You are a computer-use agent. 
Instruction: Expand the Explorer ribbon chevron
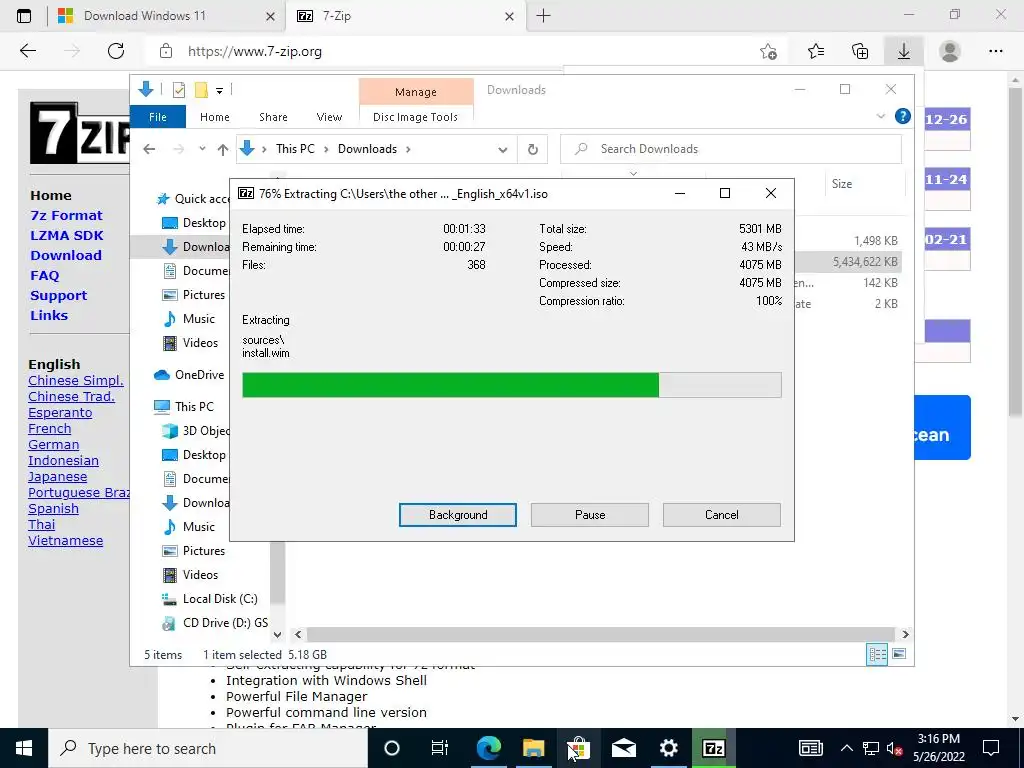click(x=880, y=116)
